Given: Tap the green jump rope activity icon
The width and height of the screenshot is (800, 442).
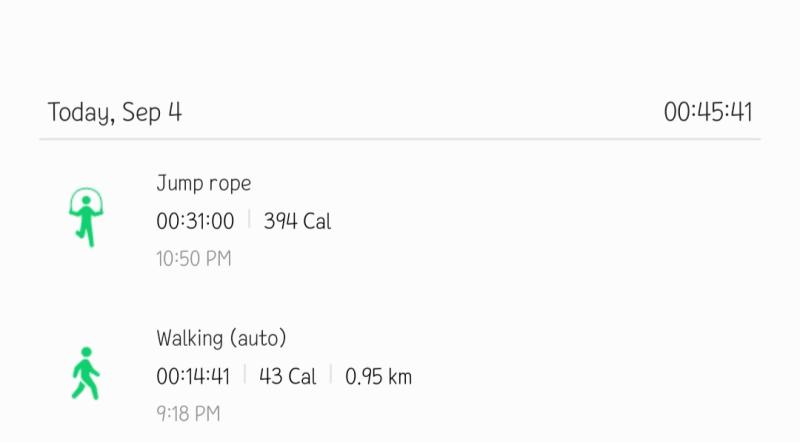Looking at the screenshot, I should click(86, 217).
